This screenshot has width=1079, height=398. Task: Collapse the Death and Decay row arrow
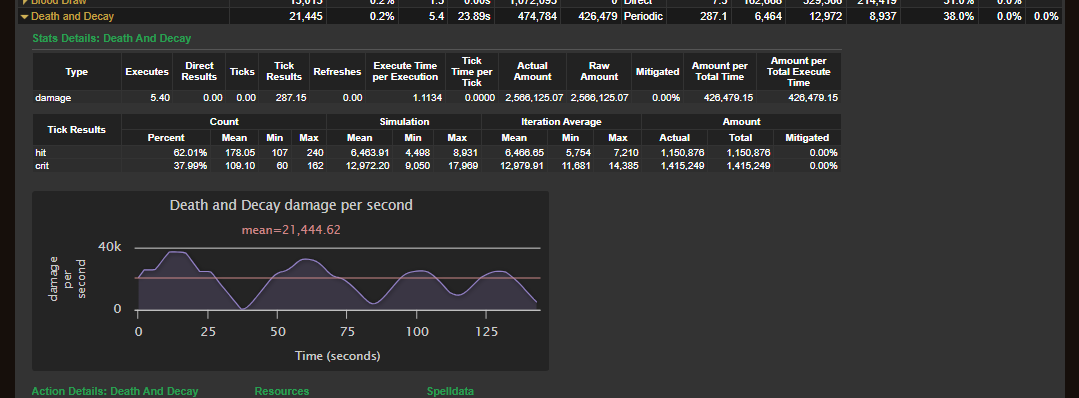[25, 17]
